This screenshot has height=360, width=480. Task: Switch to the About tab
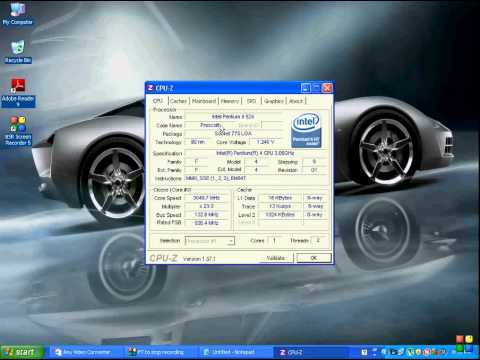tap(296, 101)
